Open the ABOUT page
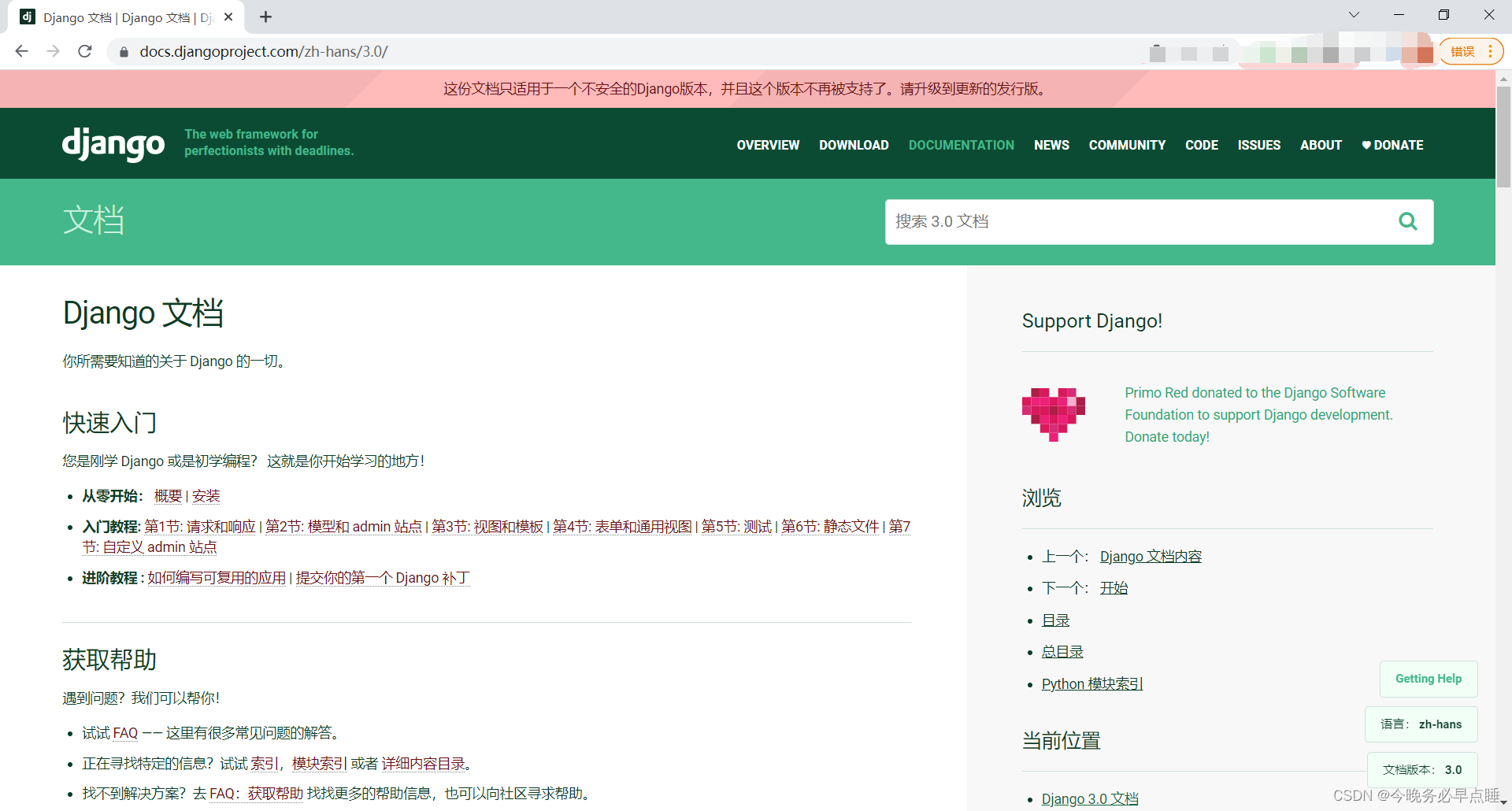1512x811 pixels. click(1321, 145)
